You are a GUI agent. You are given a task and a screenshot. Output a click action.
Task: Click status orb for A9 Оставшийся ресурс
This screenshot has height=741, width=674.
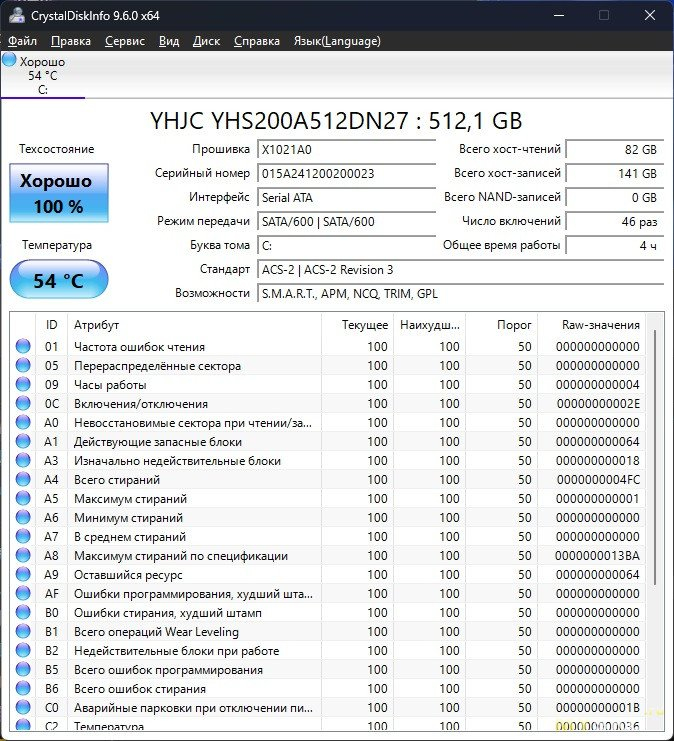[23, 575]
